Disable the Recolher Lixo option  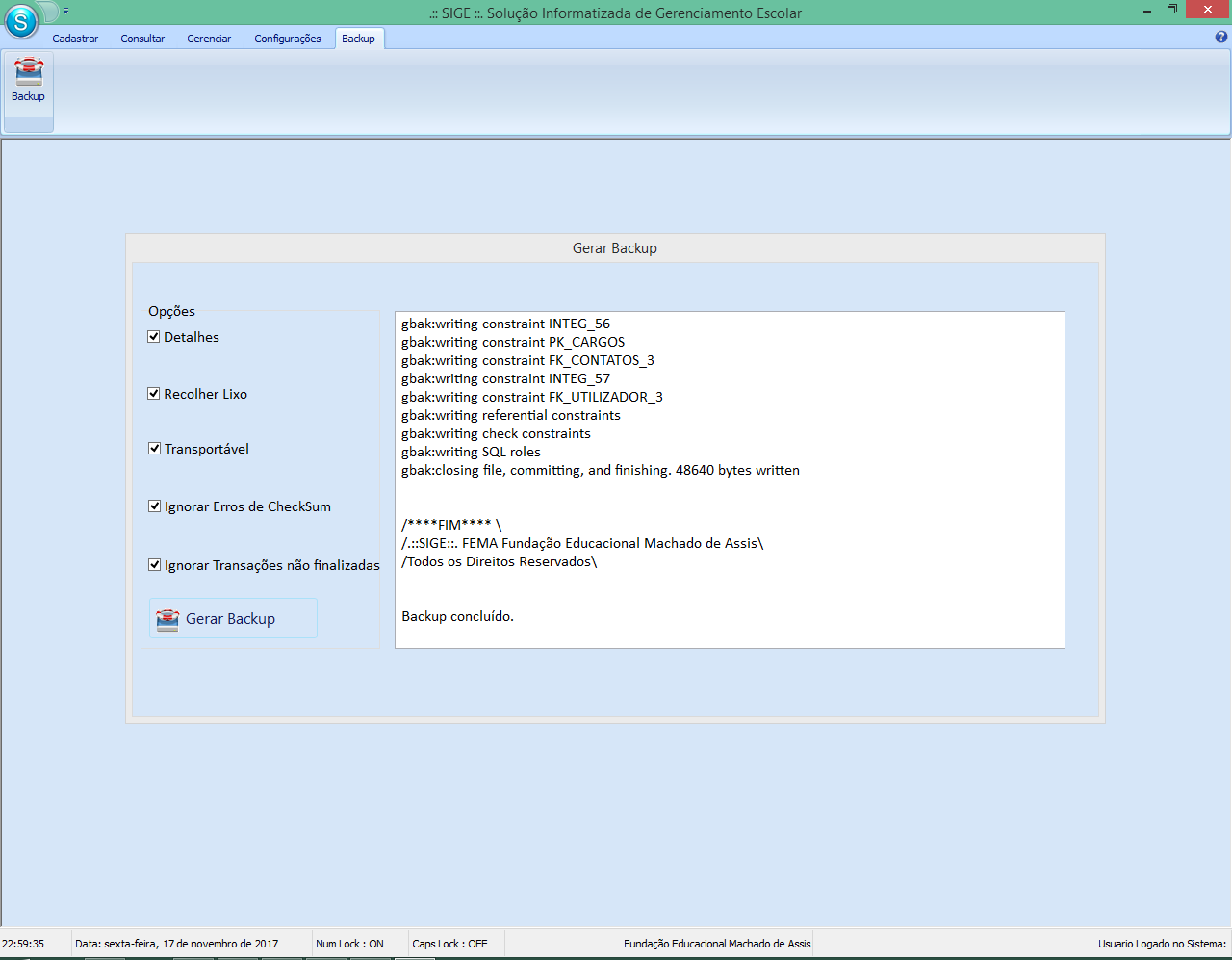(155, 393)
